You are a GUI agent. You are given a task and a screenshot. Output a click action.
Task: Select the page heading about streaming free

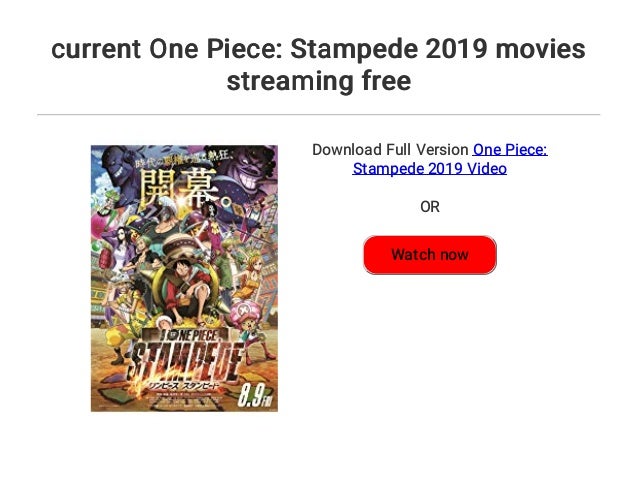(x=319, y=65)
